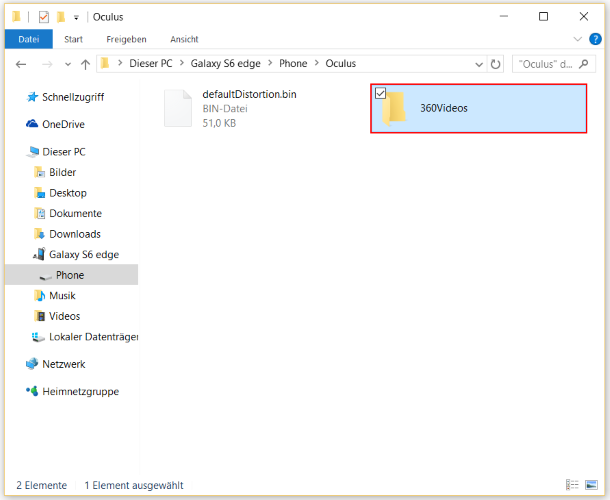Open Netzwerk in the navigation pane

click(x=55, y=364)
